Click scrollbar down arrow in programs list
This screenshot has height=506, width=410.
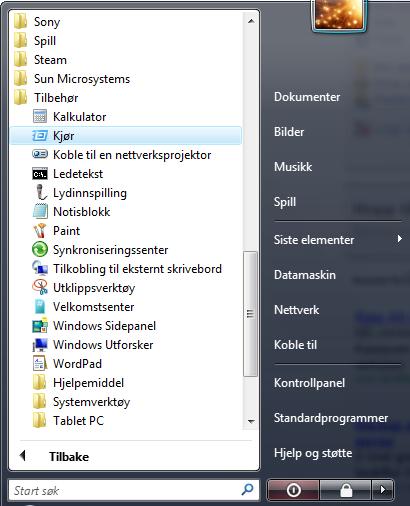251,421
